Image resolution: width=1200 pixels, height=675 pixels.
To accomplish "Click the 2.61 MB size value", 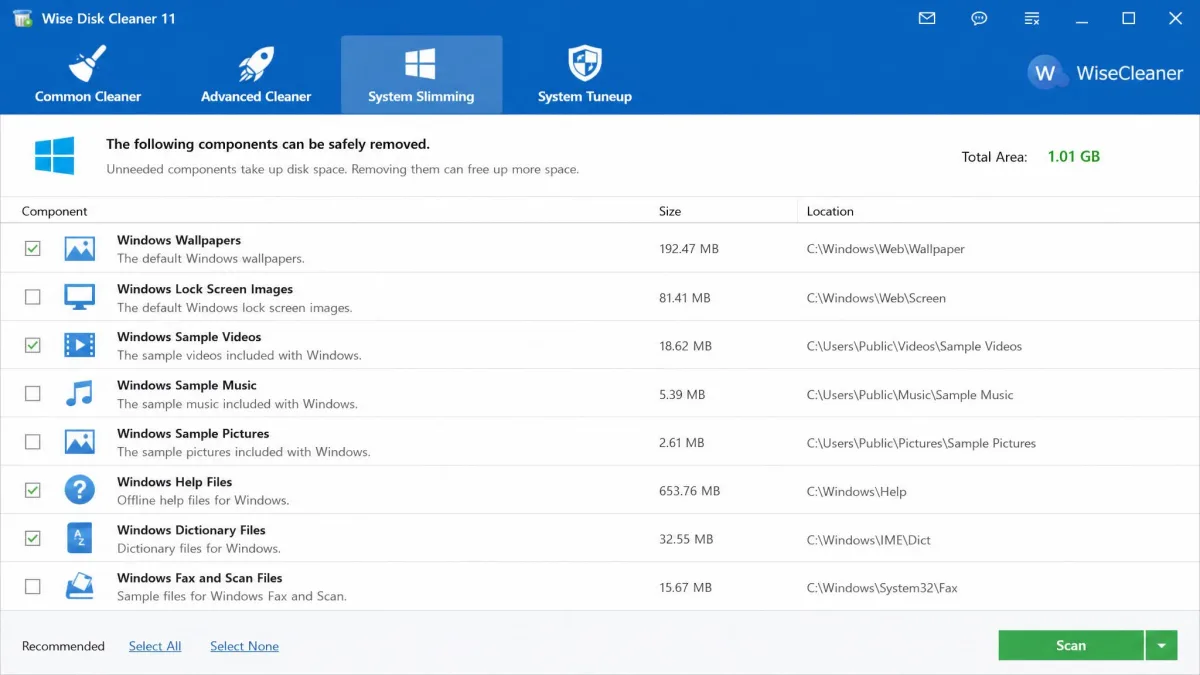I will pyautogui.click(x=682, y=443).
